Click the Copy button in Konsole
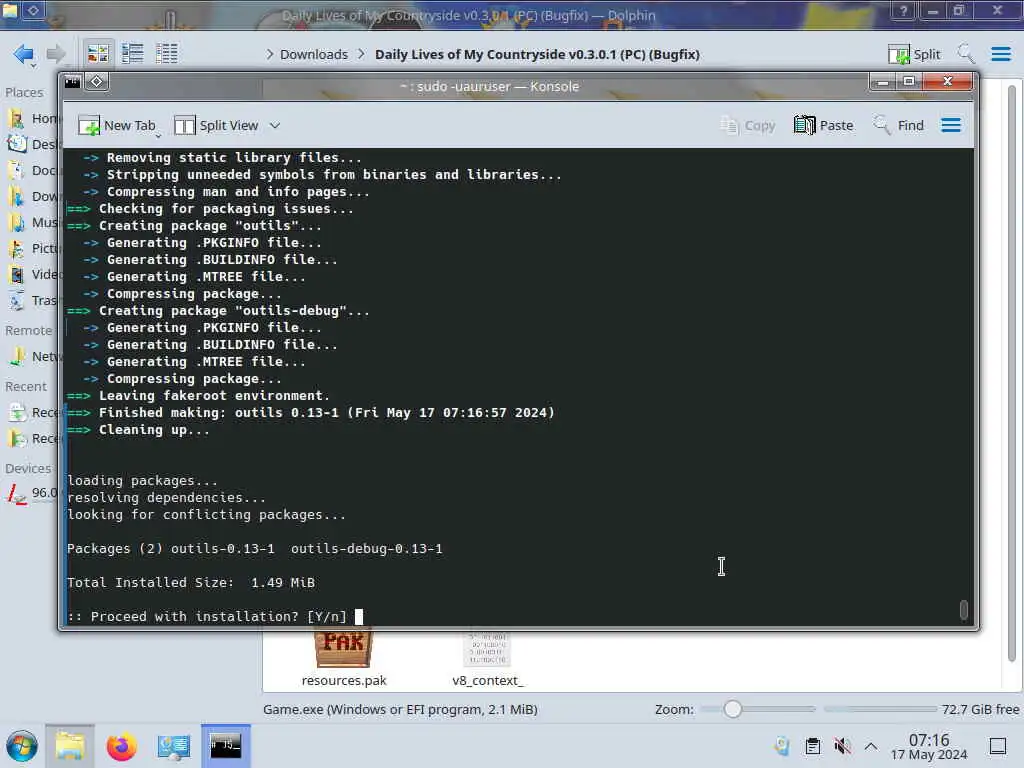 coord(748,125)
